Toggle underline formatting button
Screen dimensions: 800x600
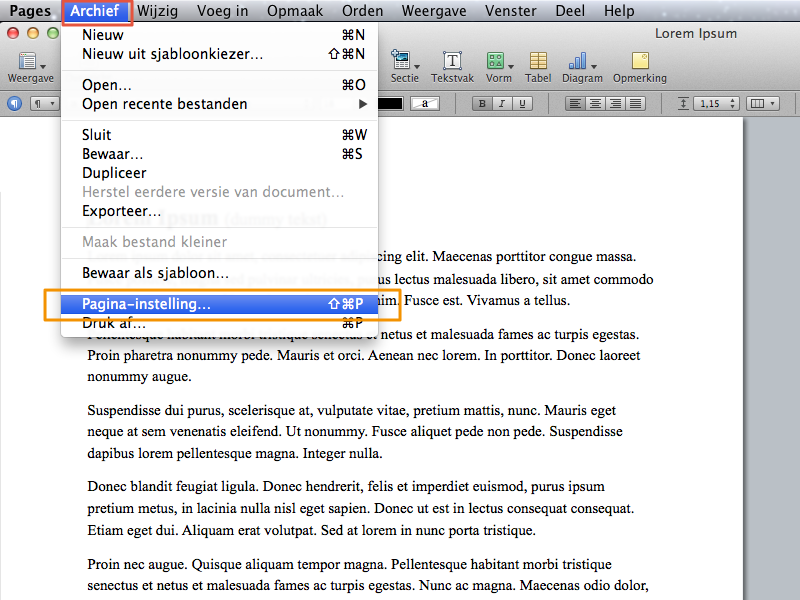522,104
